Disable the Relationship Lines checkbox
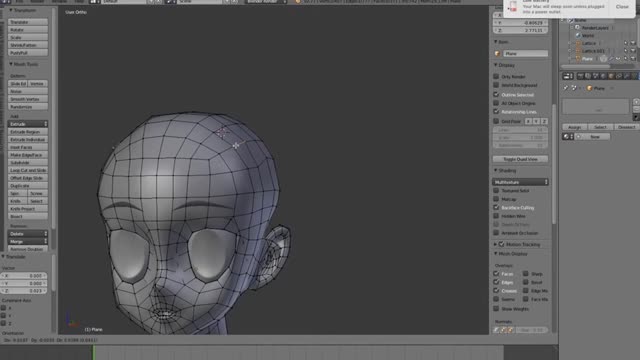Screen dimensions: 640x360 [x=496, y=111]
